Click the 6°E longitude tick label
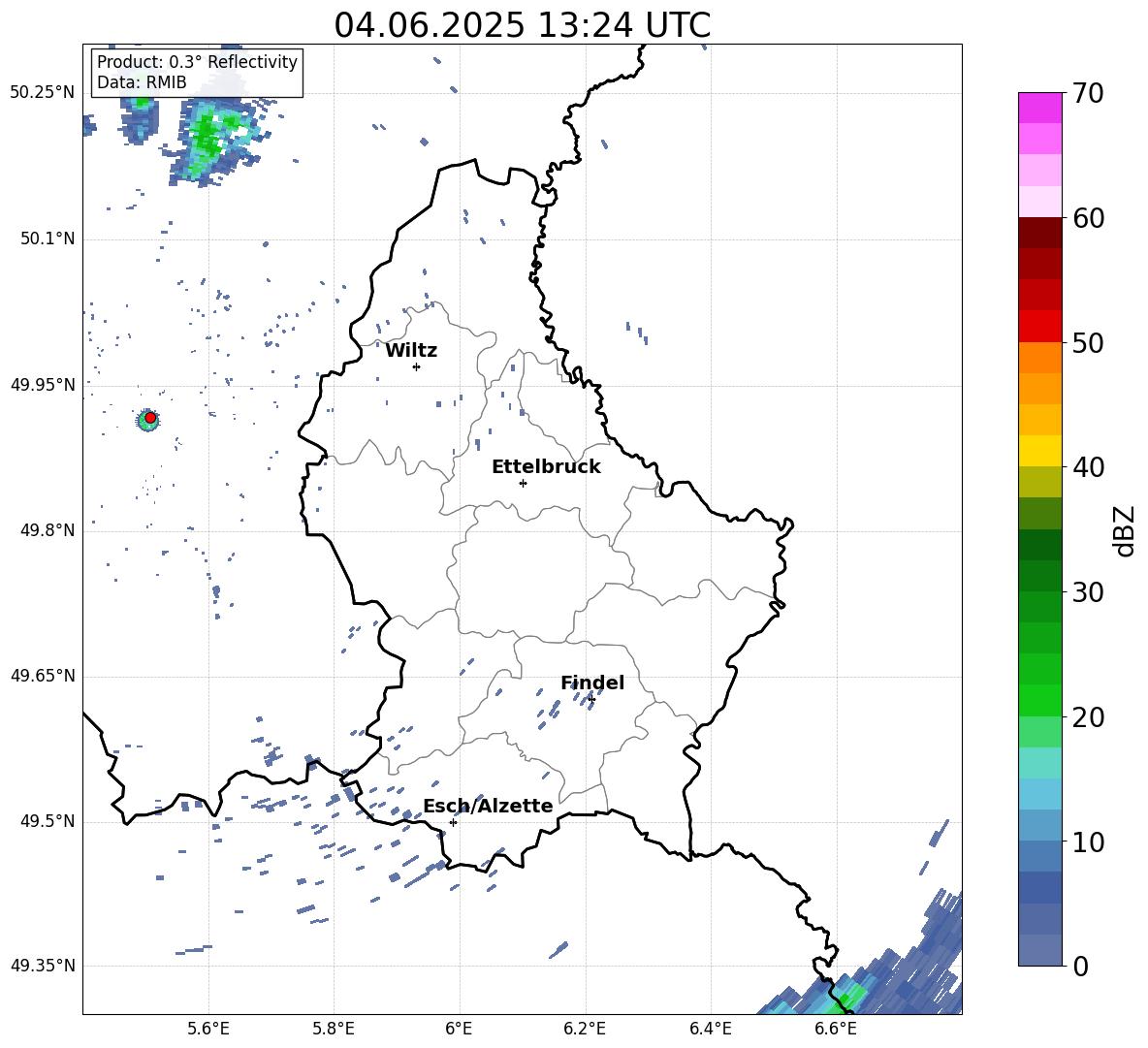Viewport: 1148px width, 1048px height. (x=459, y=1030)
